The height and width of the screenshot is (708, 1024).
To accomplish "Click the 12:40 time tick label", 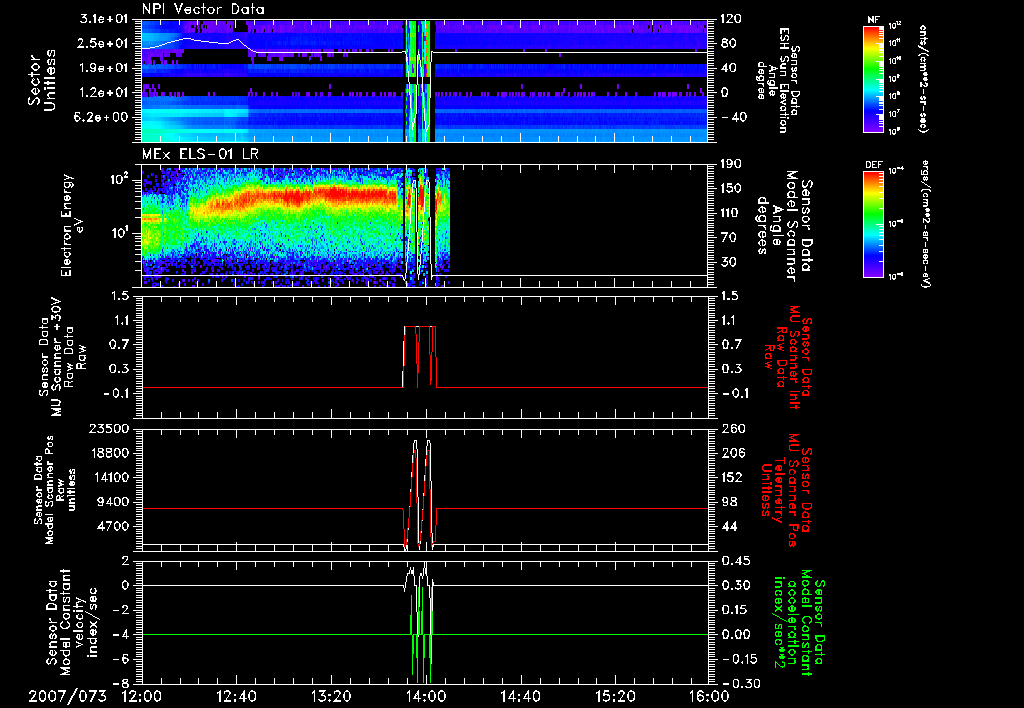I will click(x=237, y=696).
